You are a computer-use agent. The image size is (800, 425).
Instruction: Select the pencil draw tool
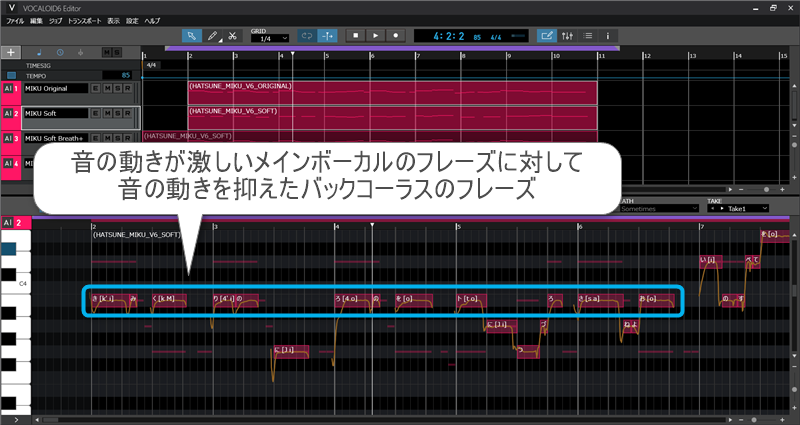[212, 36]
